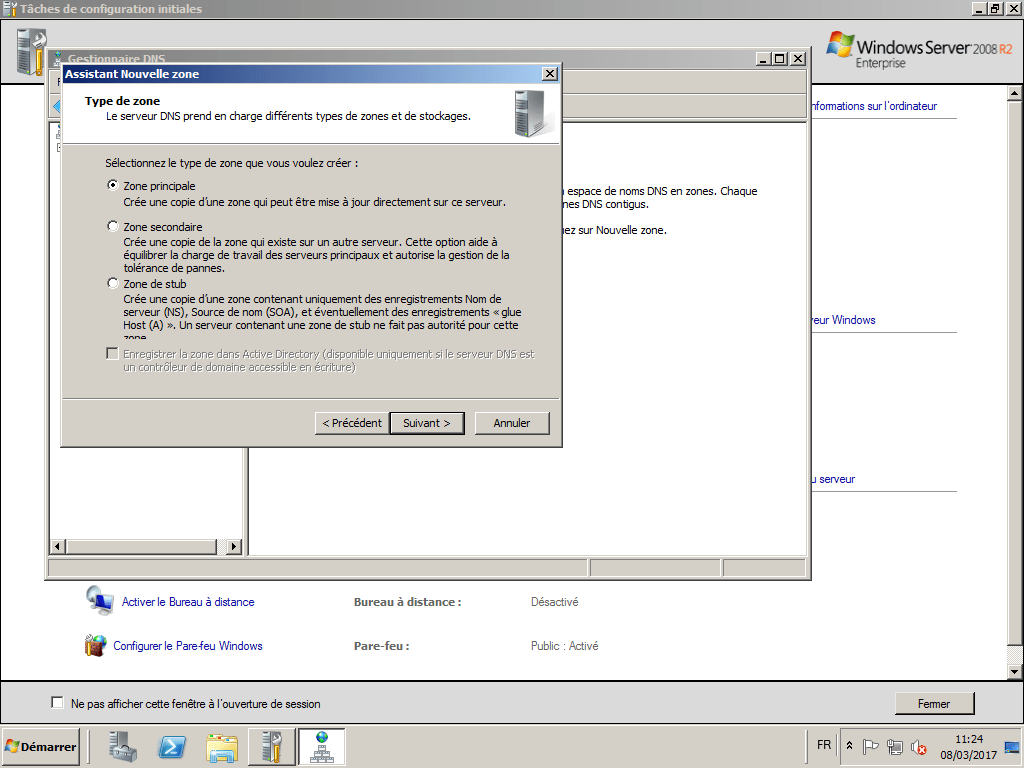The width and height of the screenshot is (1024, 768).
Task: Select the Zone secondaire radio button
Action: [113, 226]
